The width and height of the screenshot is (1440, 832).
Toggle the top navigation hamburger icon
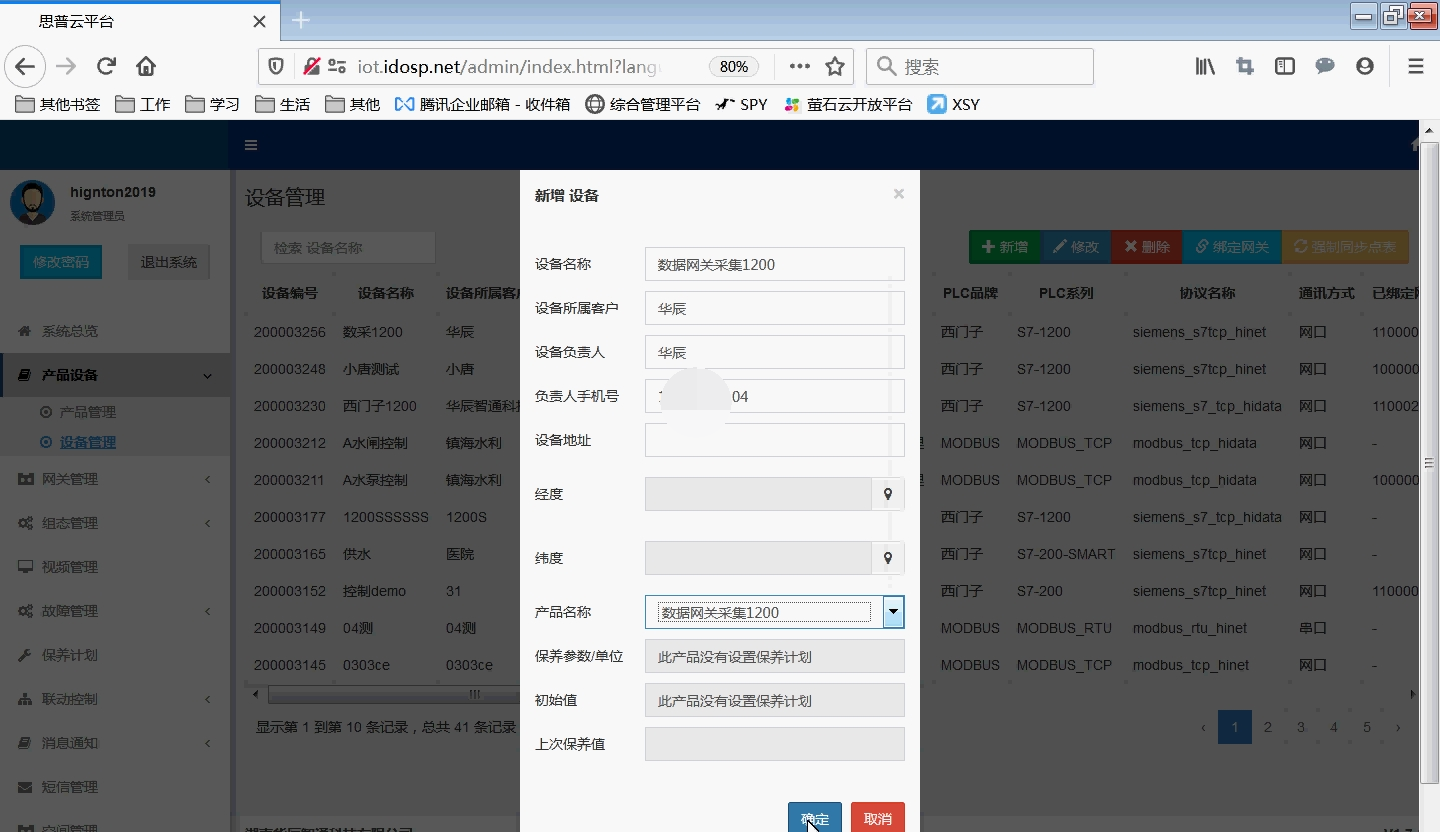[x=250, y=144]
